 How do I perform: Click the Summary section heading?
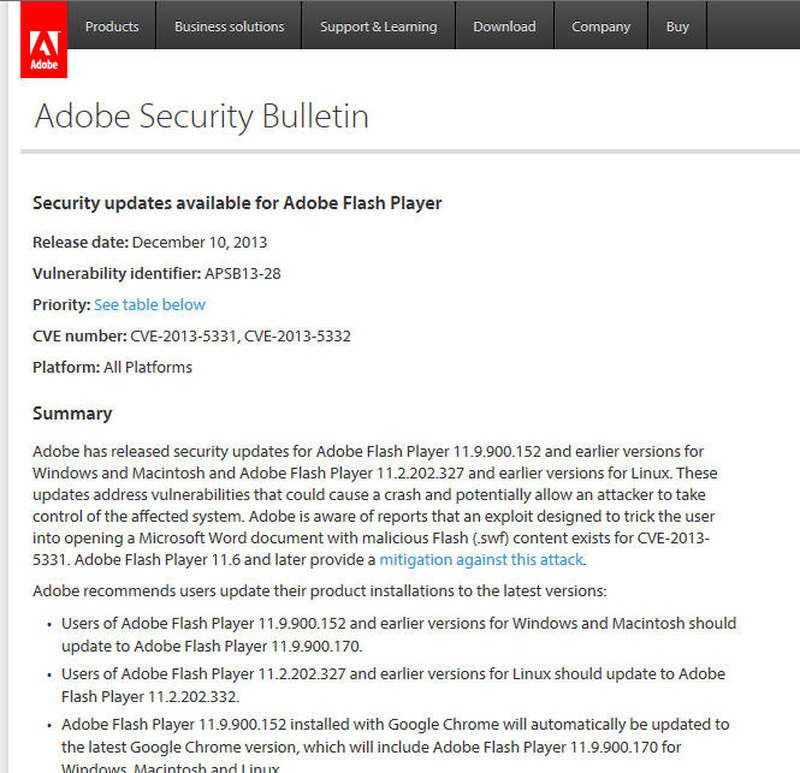pyautogui.click(x=72, y=413)
